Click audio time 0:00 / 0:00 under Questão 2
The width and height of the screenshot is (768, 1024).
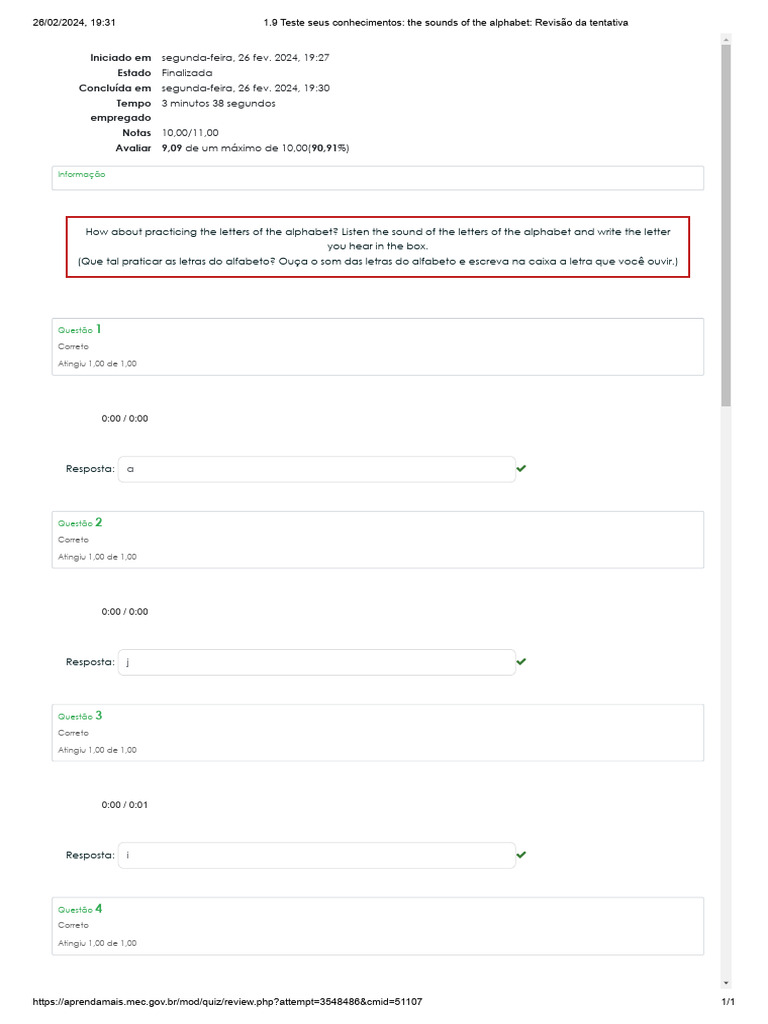click(125, 612)
